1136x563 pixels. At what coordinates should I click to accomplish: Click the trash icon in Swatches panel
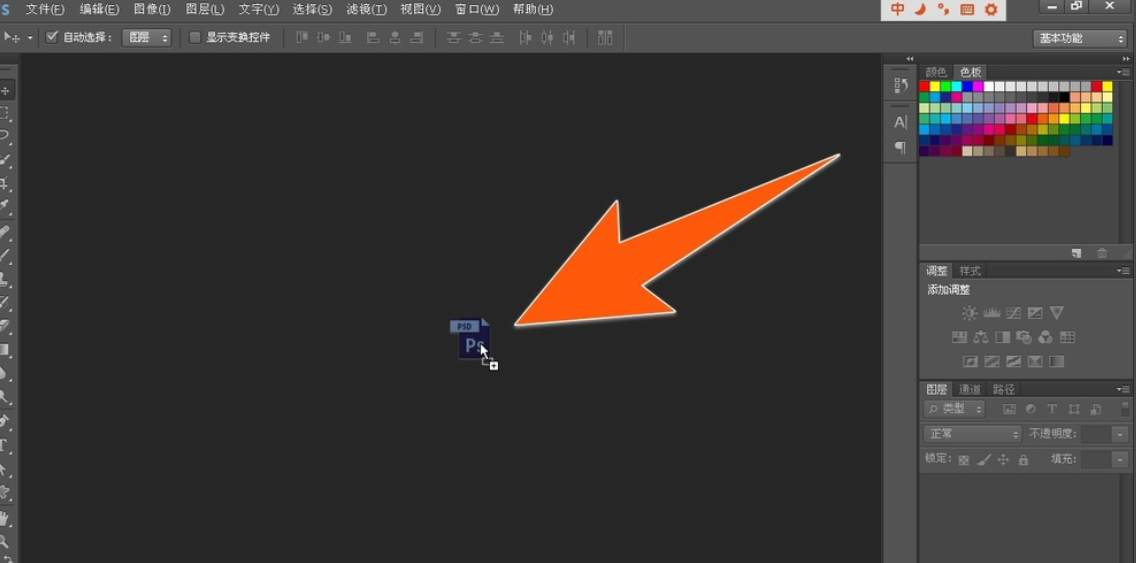click(x=1102, y=253)
